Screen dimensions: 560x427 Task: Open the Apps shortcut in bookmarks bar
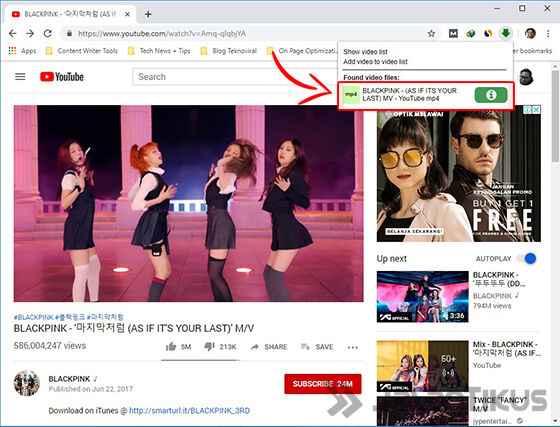pos(22,51)
